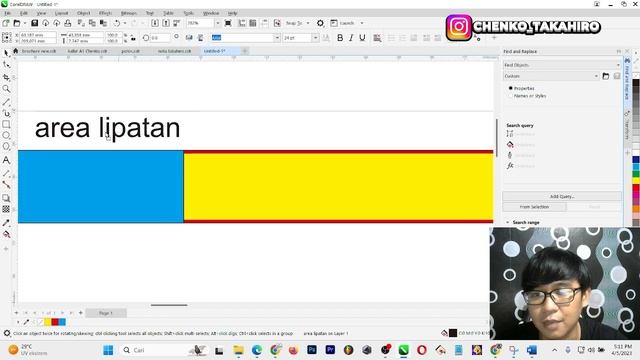This screenshot has height=360, width=640.
Task: Open the Edit menu
Action: click(24, 13)
